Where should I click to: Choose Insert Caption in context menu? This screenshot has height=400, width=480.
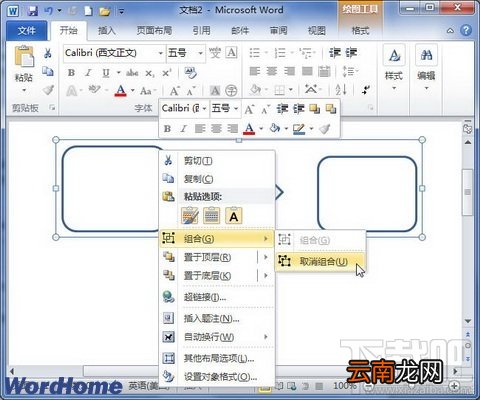coord(217,319)
